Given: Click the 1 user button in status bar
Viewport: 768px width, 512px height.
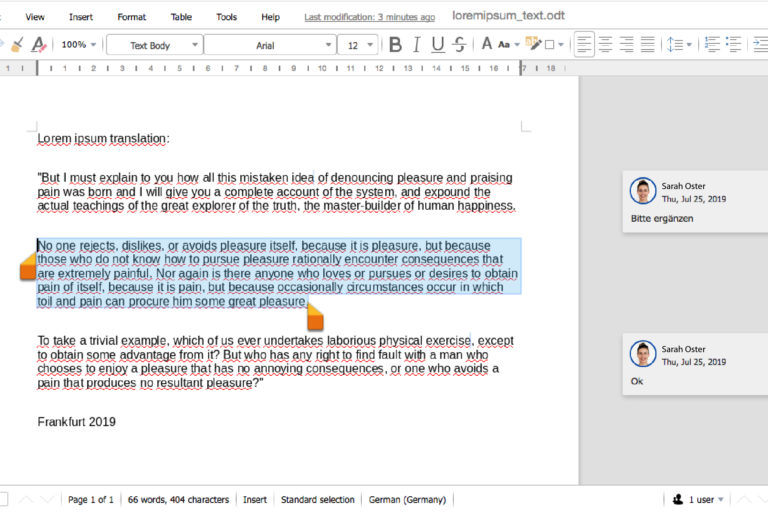Looking at the screenshot, I should (698, 499).
